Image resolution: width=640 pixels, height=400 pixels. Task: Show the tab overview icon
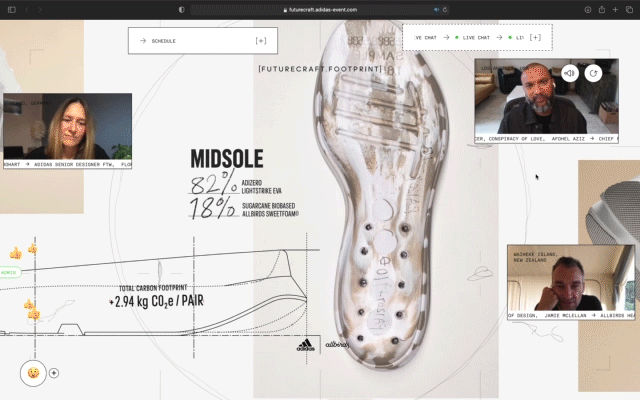pyautogui.click(x=629, y=9)
